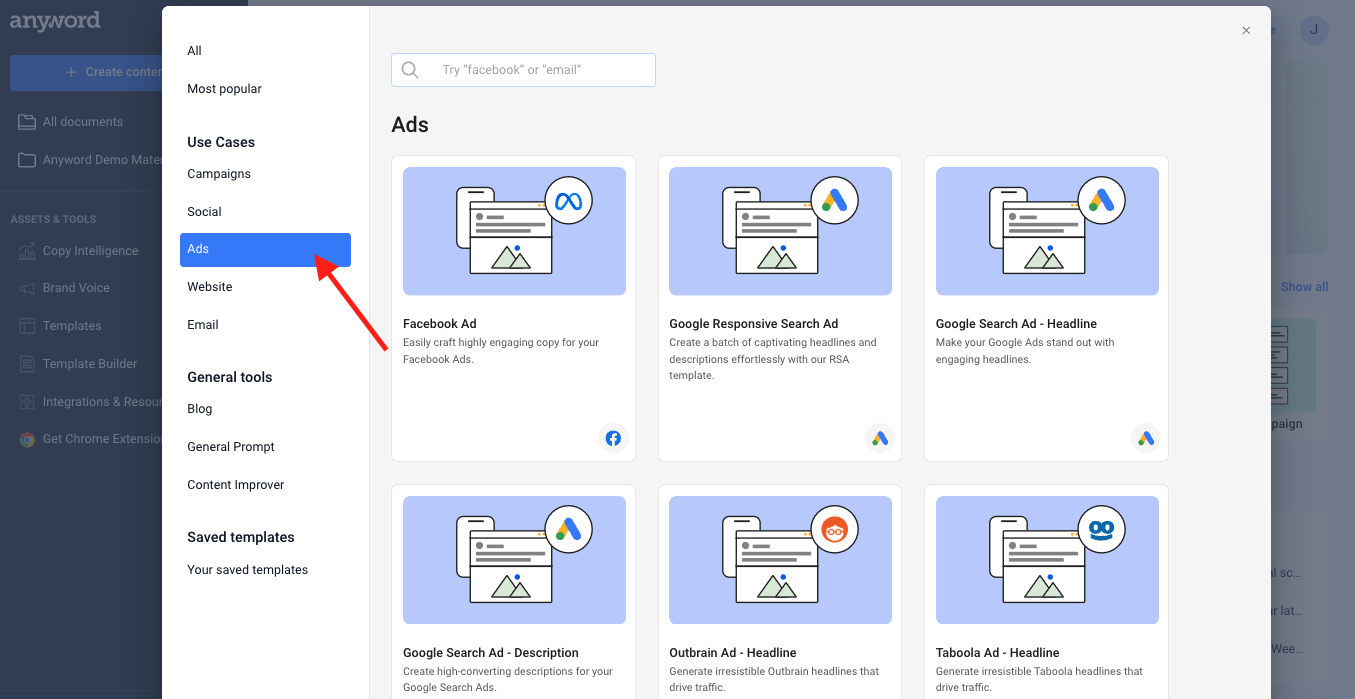
Task: Click the Template Builder icon
Action: (x=26, y=364)
